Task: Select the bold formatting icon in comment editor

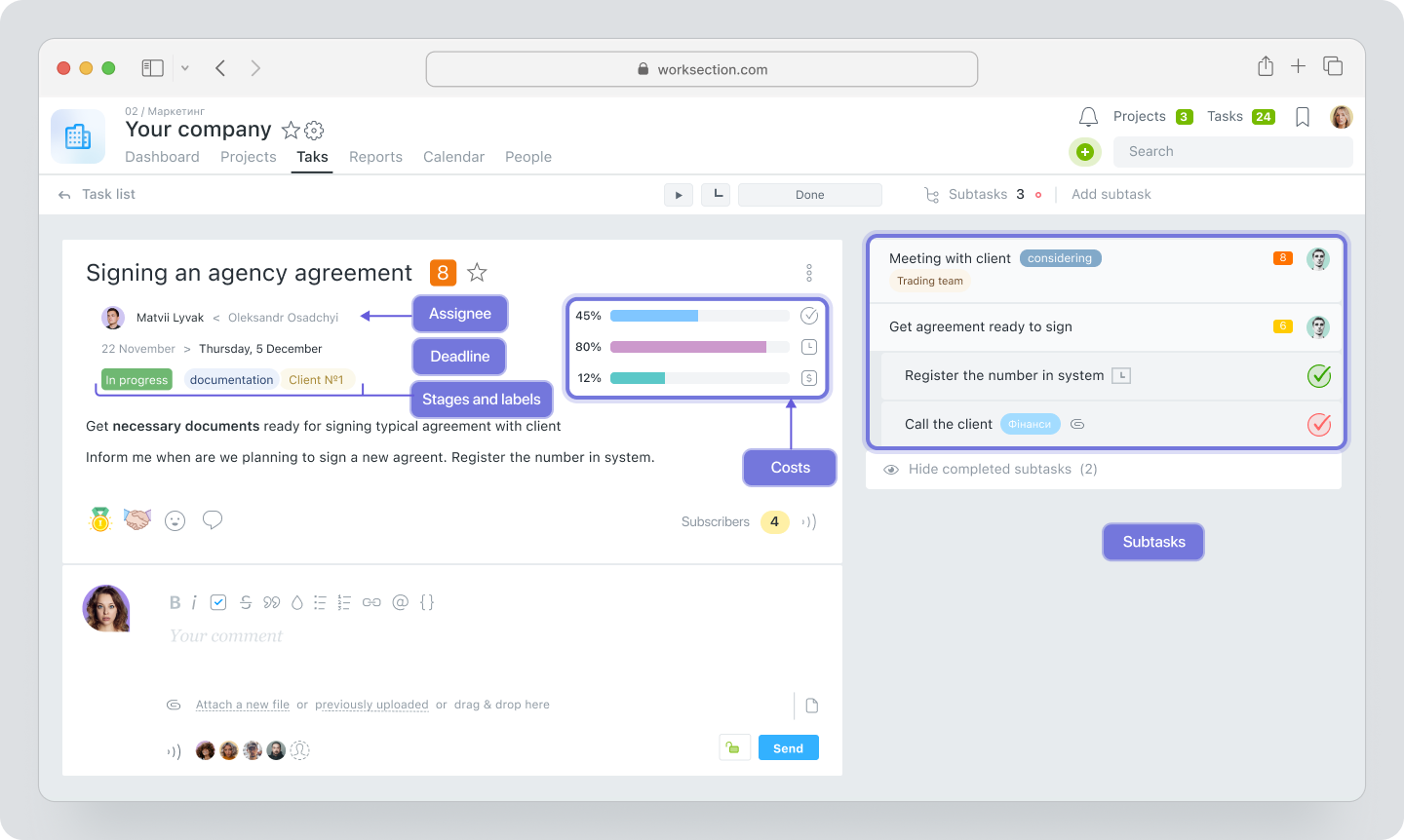Action: tap(176, 602)
